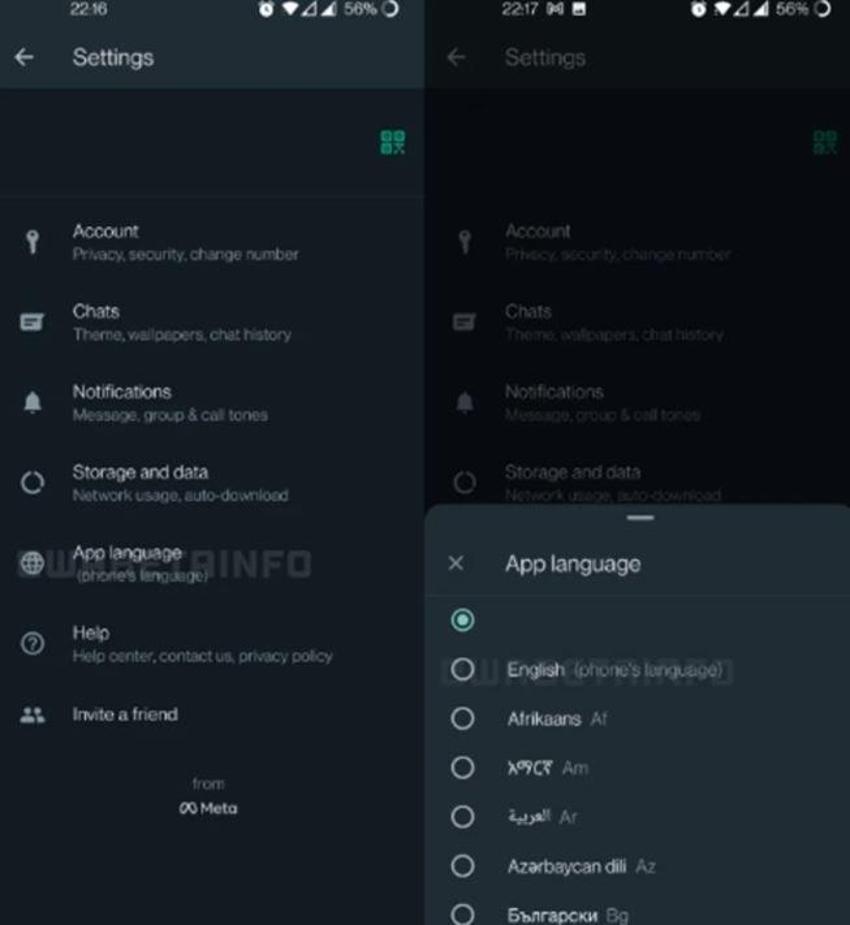Tap the key icon next to Account
850x925 pixels.
[x=32, y=242]
